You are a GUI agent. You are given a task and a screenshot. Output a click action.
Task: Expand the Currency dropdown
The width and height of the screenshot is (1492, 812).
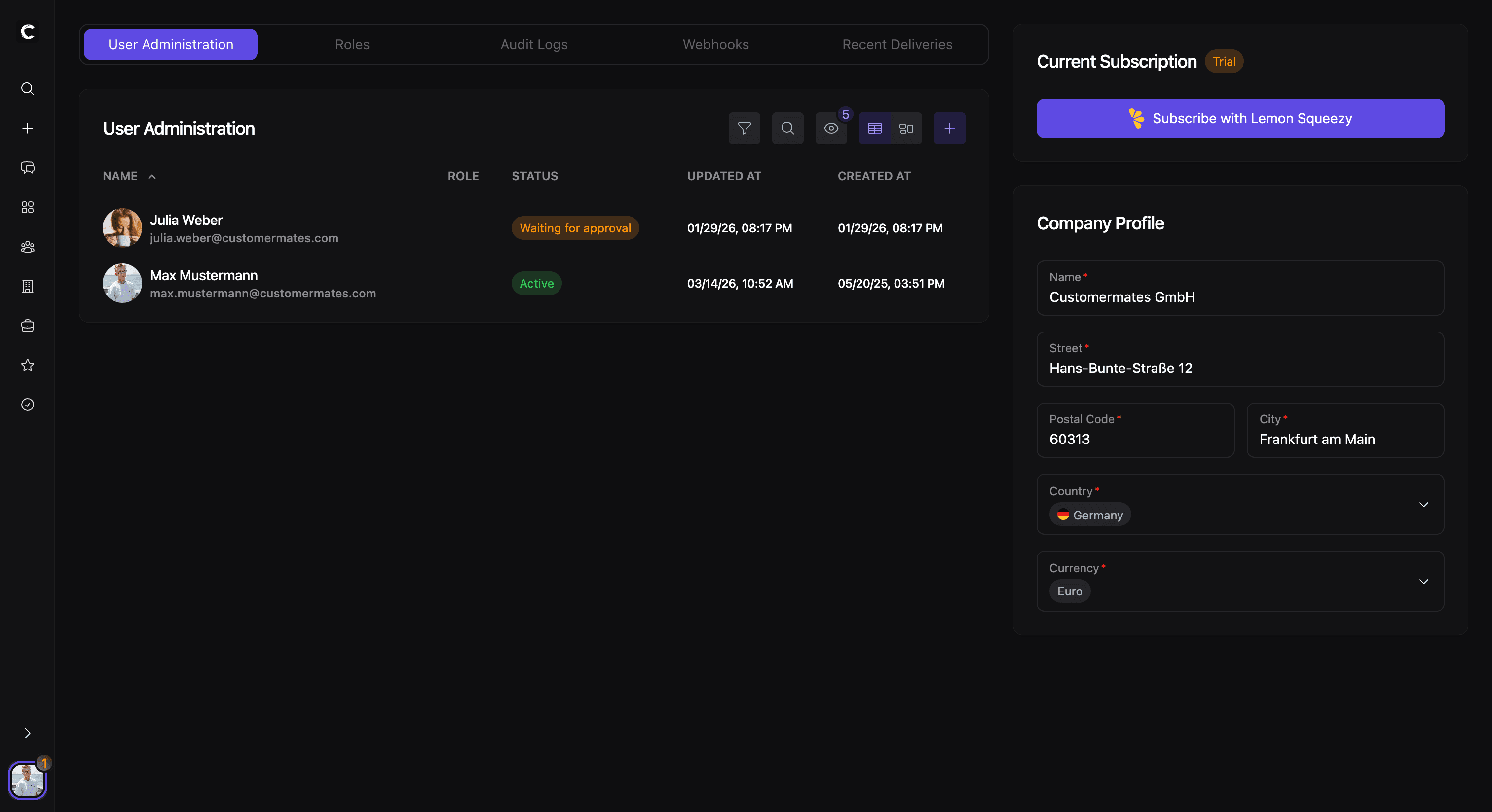point(1423,581)
